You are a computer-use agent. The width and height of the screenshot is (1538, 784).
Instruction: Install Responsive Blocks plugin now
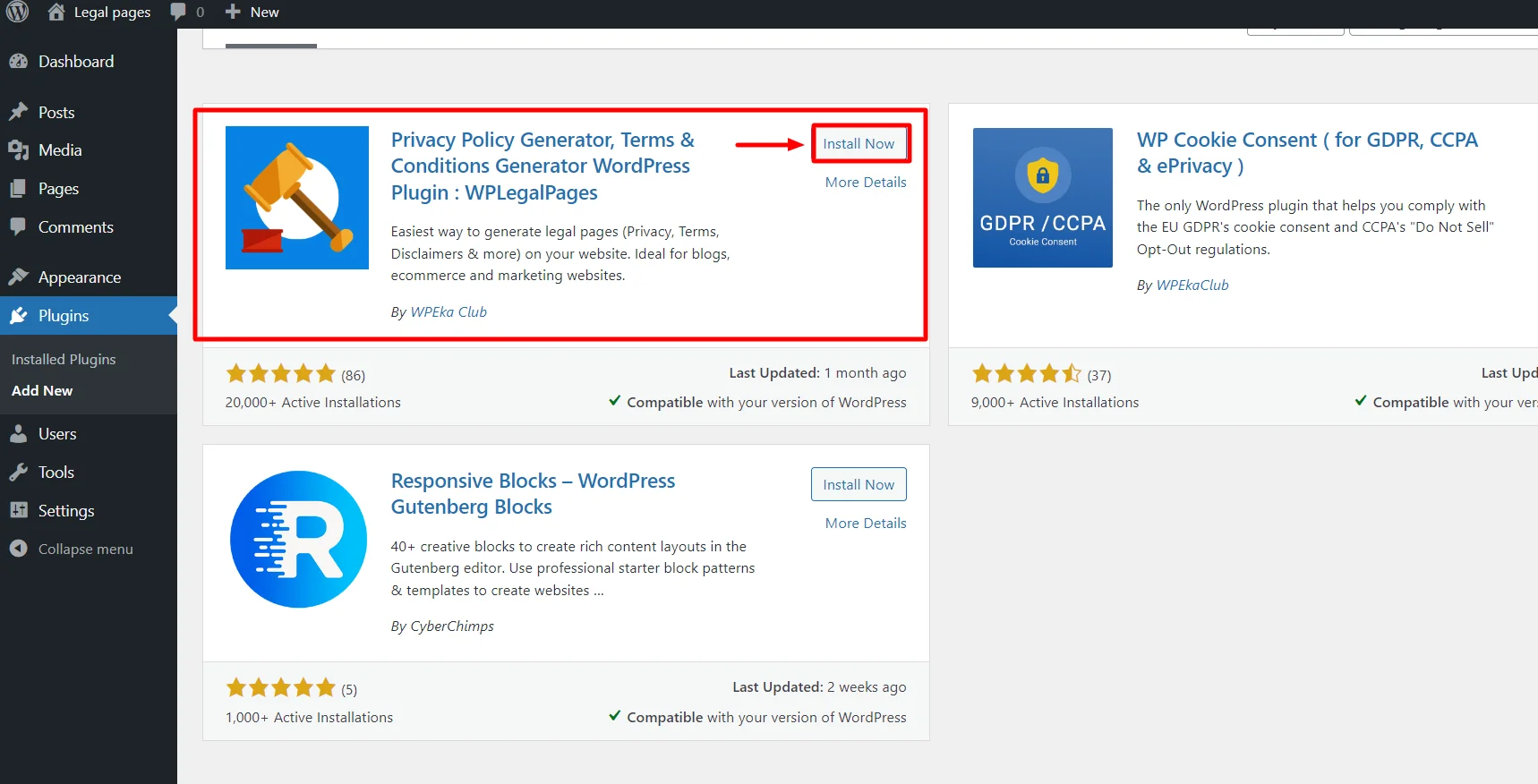click(x=859, y=484)
